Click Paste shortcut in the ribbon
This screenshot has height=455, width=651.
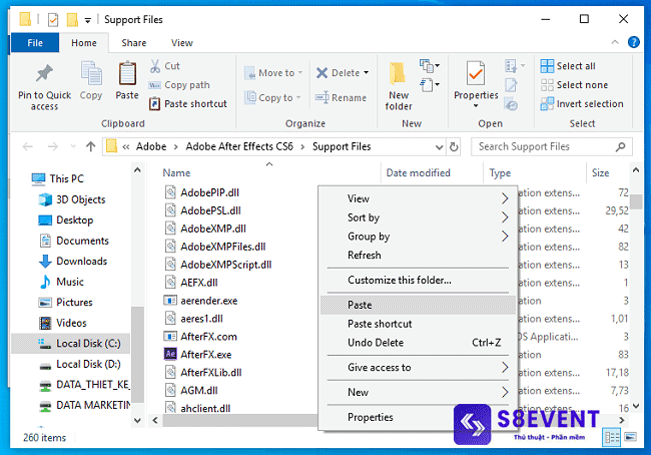click(188, 103)
